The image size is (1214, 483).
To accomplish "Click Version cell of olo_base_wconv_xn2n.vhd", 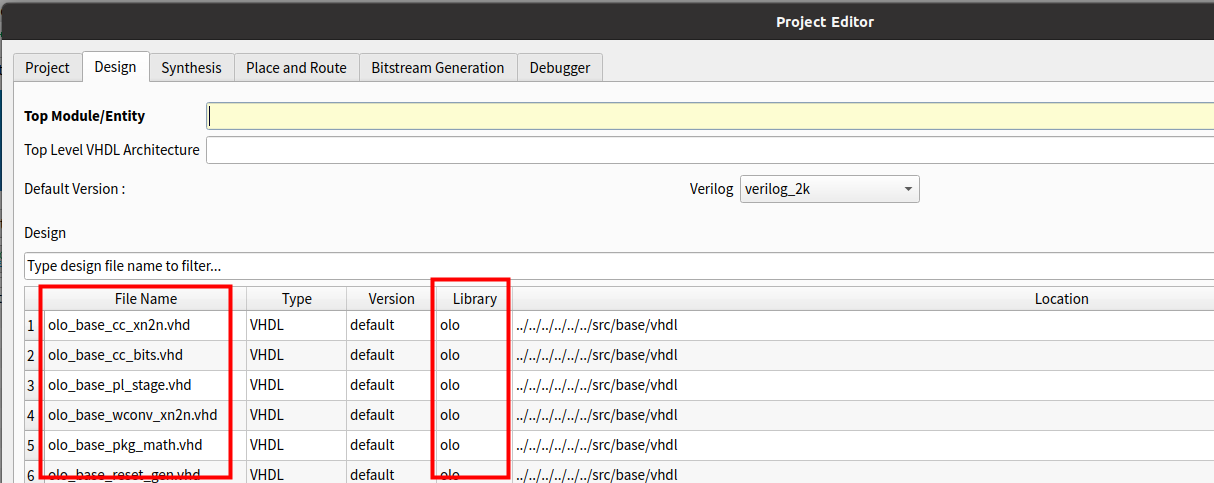I will [x=391, y=415].
